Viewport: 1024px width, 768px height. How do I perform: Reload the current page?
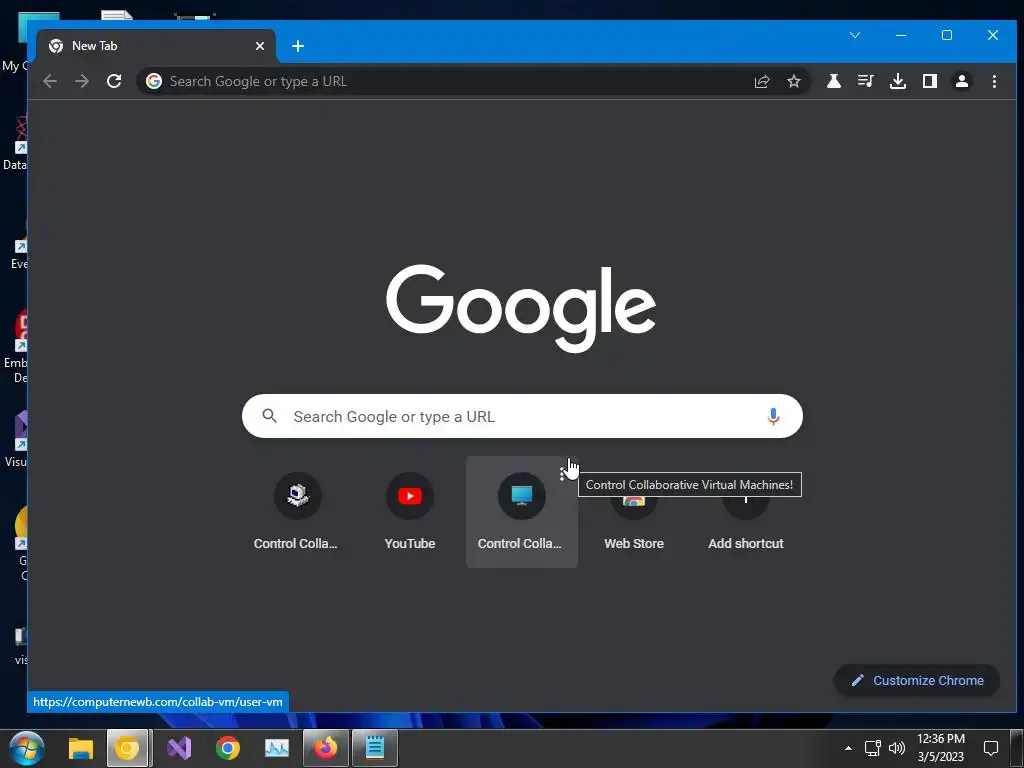[x=114, y=81]
